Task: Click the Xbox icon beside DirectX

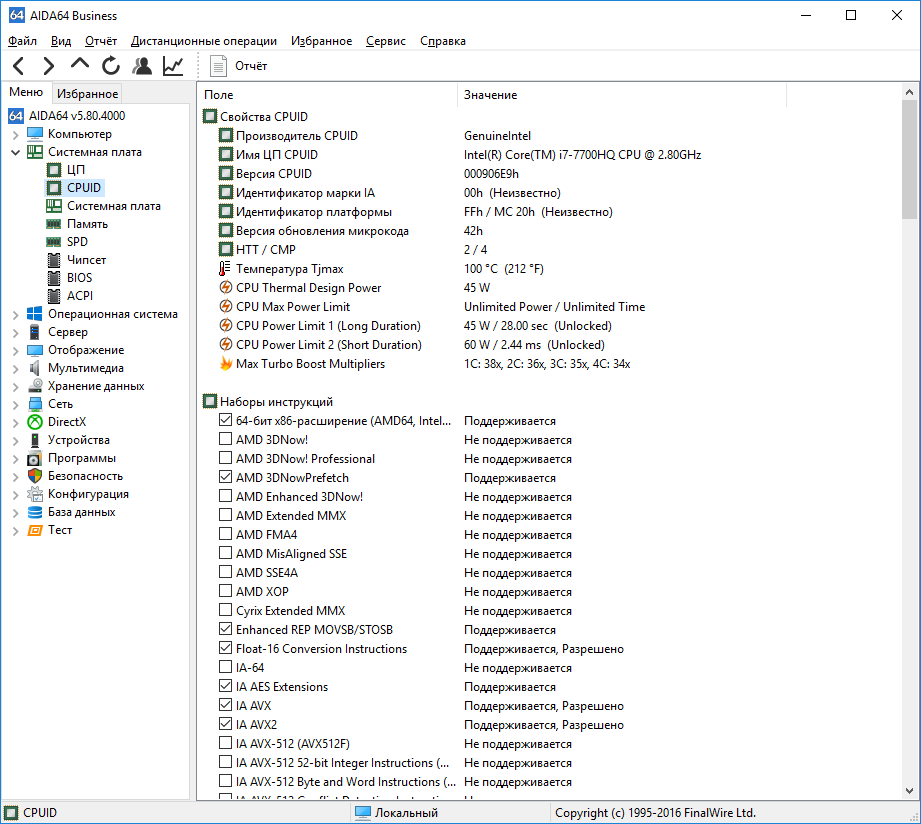Action: (35, 422)
